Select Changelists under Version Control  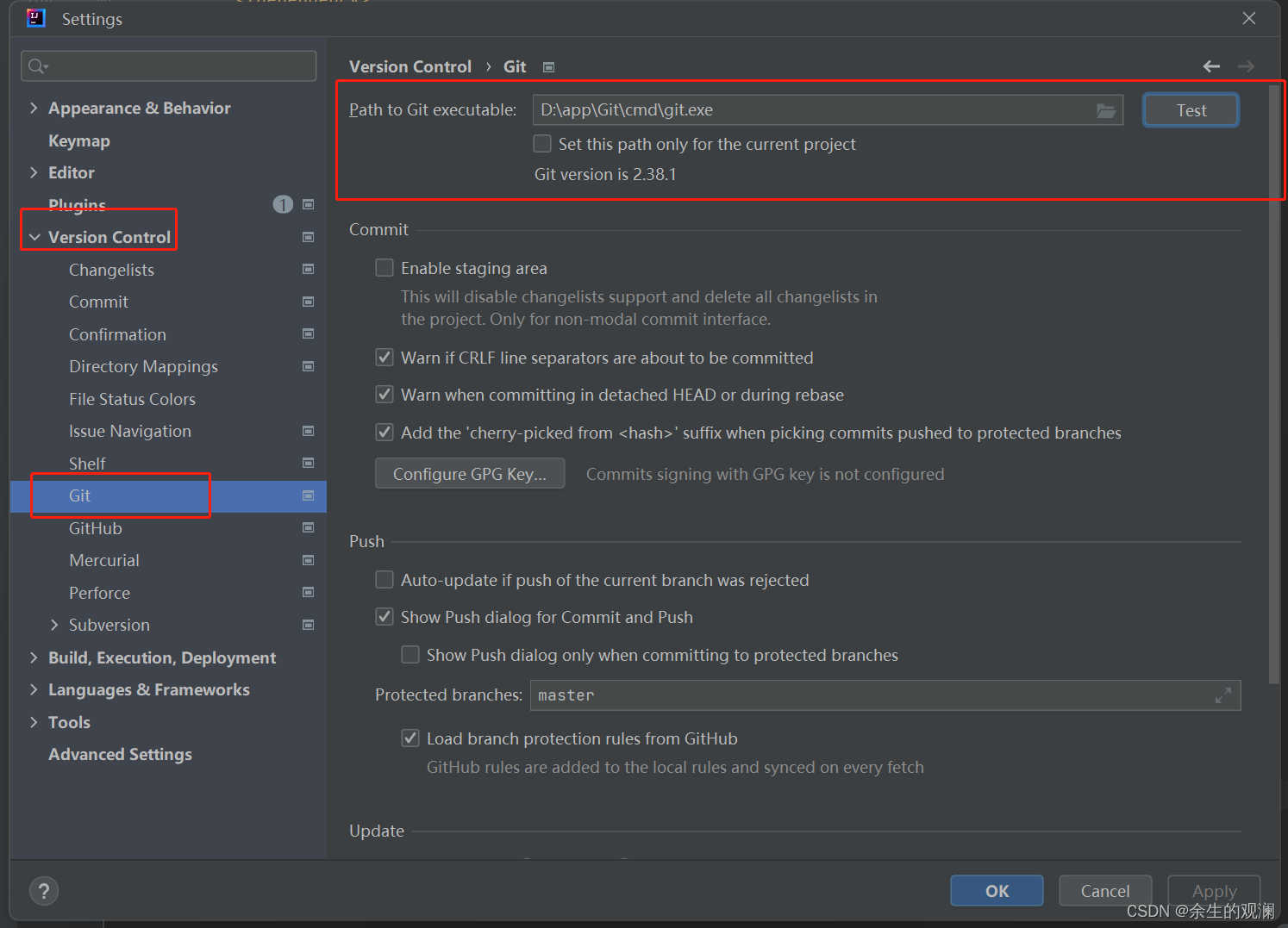coord(111,270)
